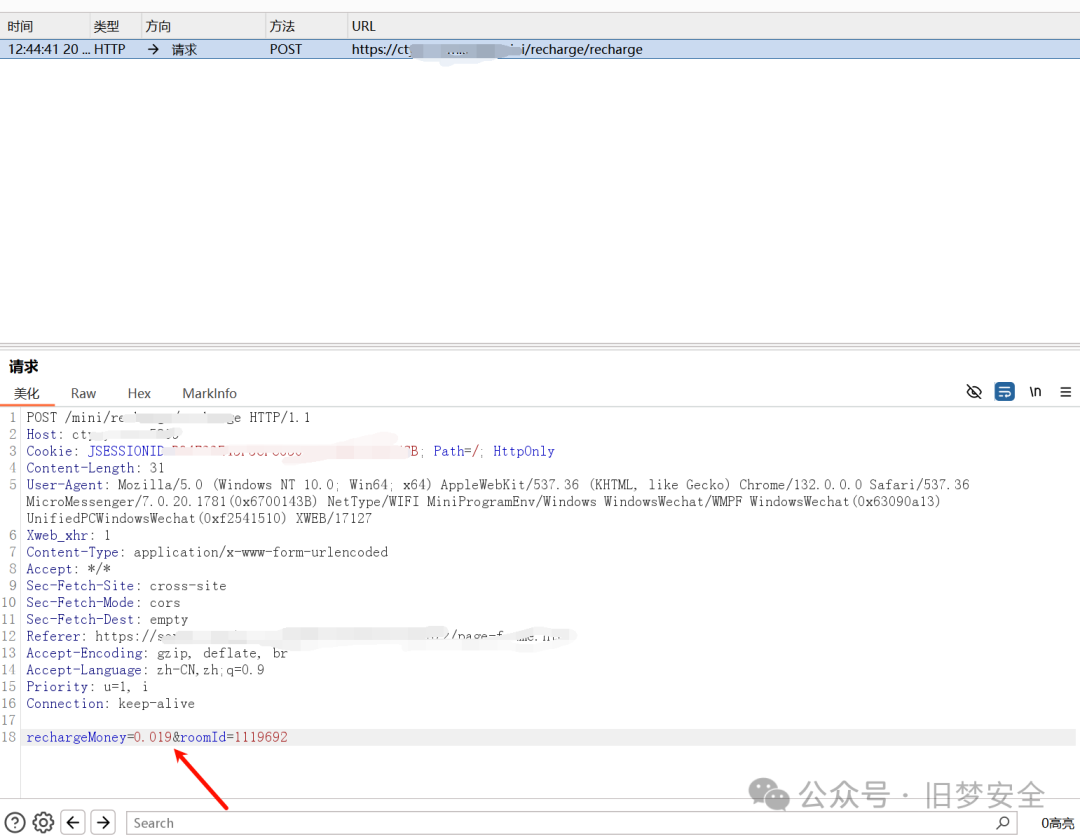Screen dimensions: 1080x839
Task: Open the search settings gear icon
Action: (43, 822)
